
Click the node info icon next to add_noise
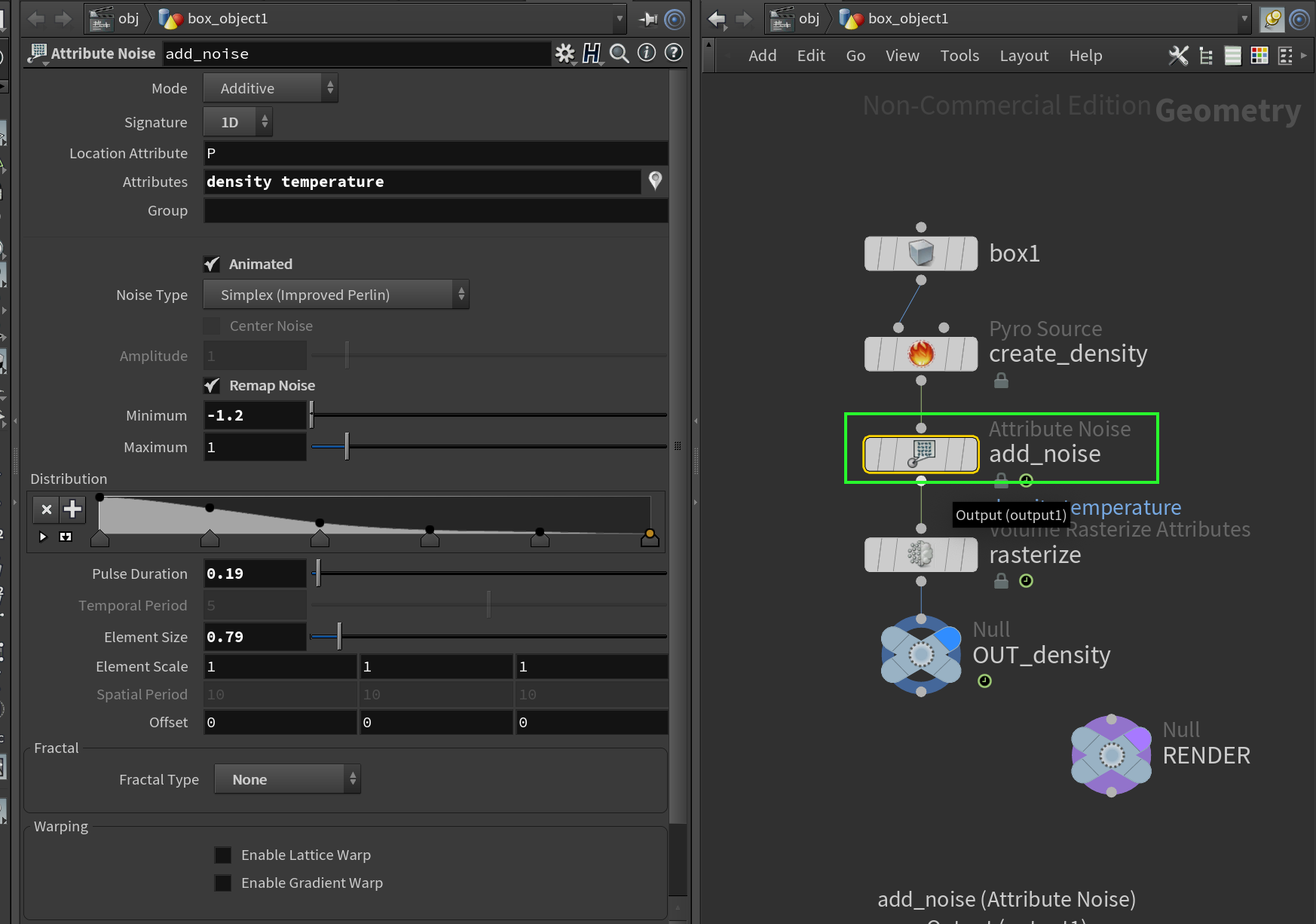point(646,54)
